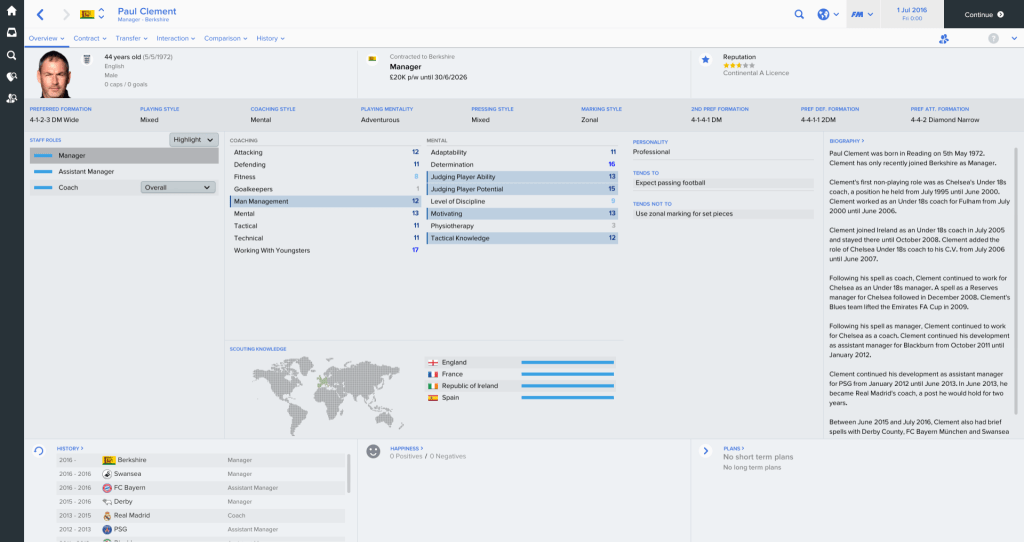Click the back navigation arrow

pyautogui.click(x=40, y=15)
